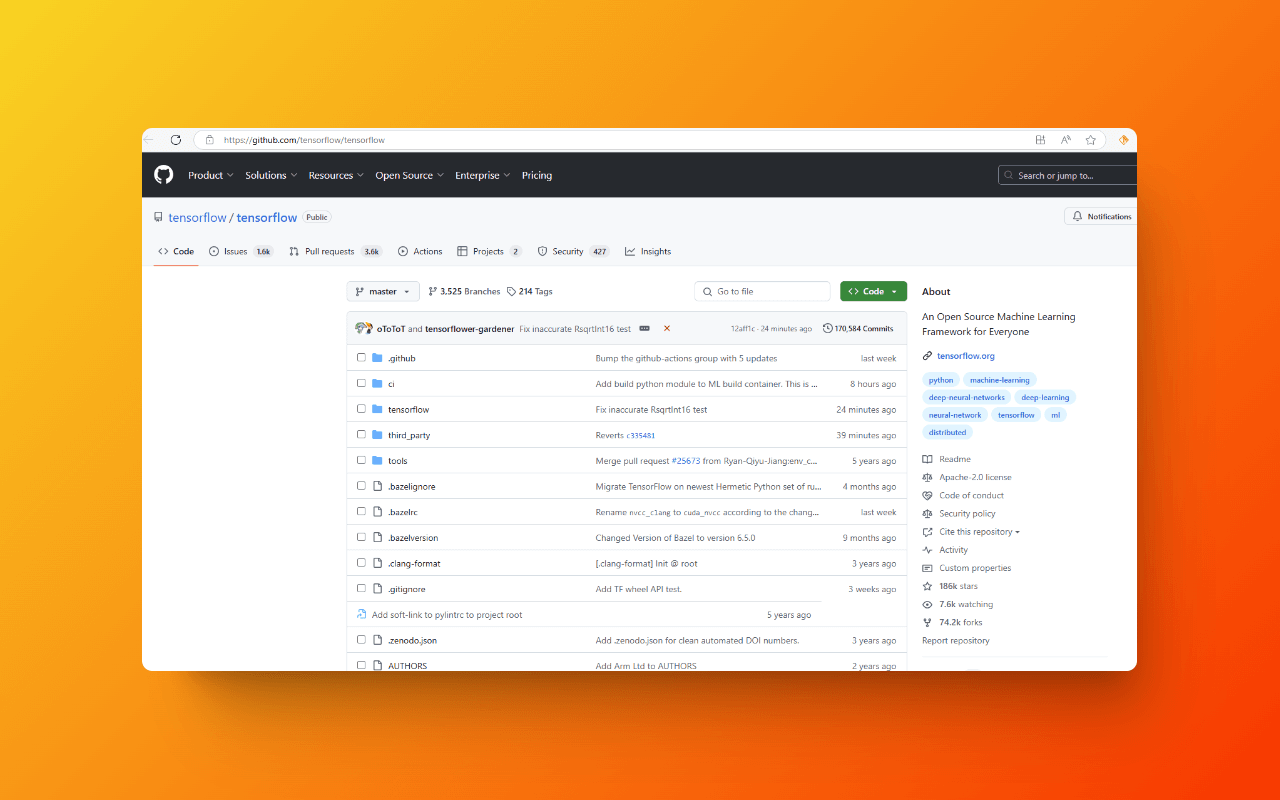Click the tools folder icon
The image size is (1280, 800).
377,460
